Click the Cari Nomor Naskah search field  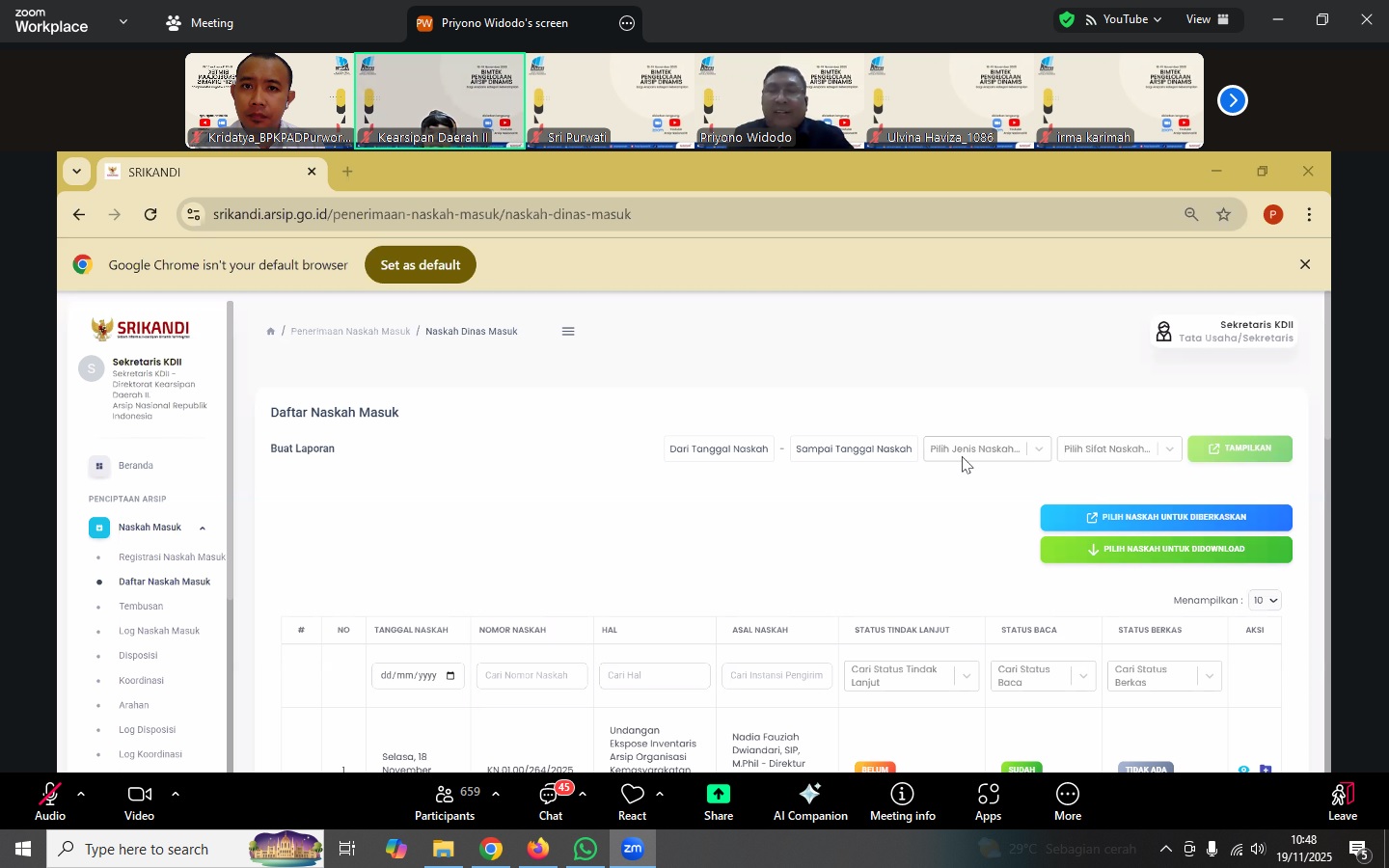click(x=531, y=676)
